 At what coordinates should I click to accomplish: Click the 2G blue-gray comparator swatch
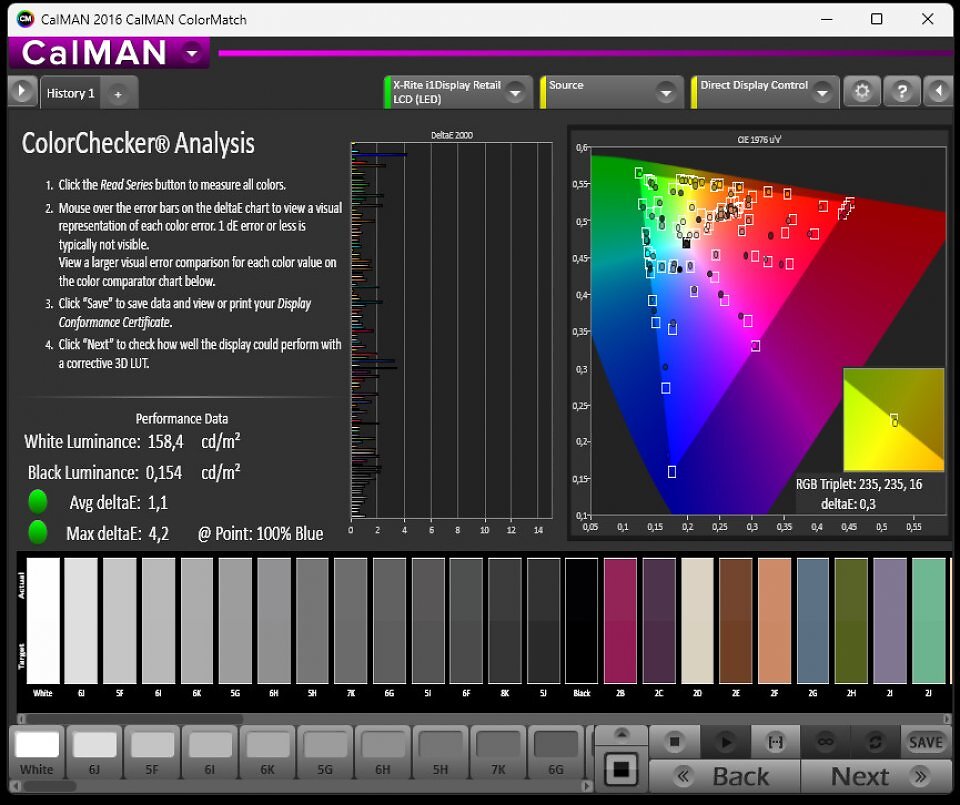click(x=813, y=620)
